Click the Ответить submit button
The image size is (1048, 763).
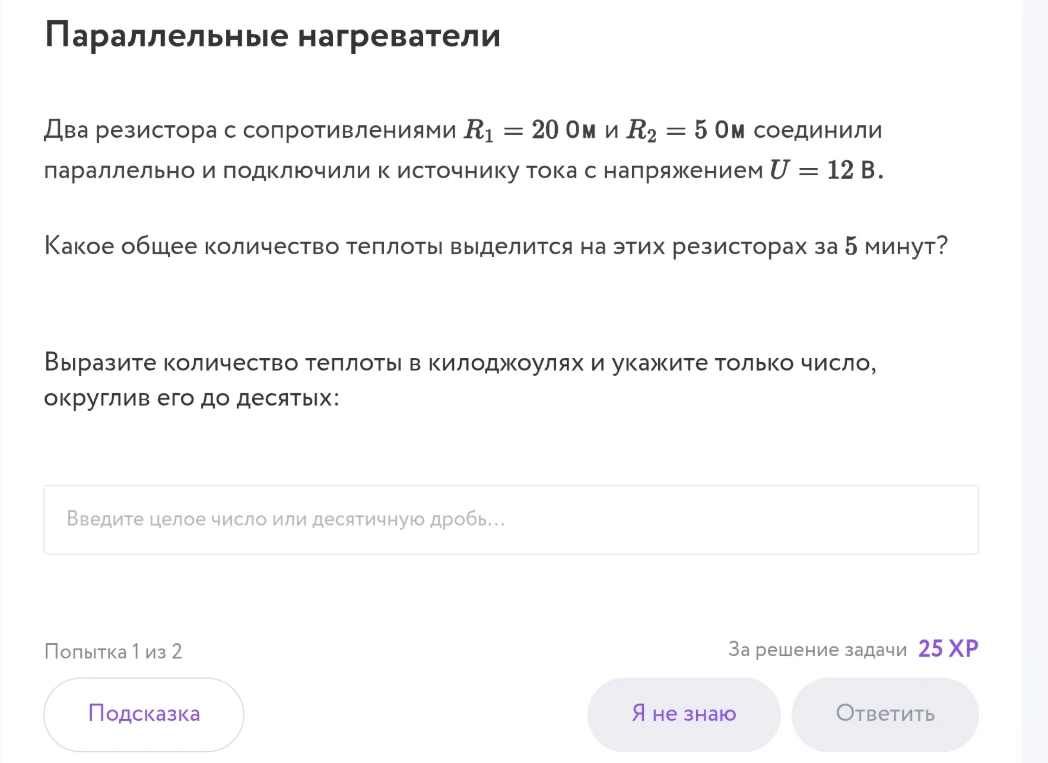885,714
